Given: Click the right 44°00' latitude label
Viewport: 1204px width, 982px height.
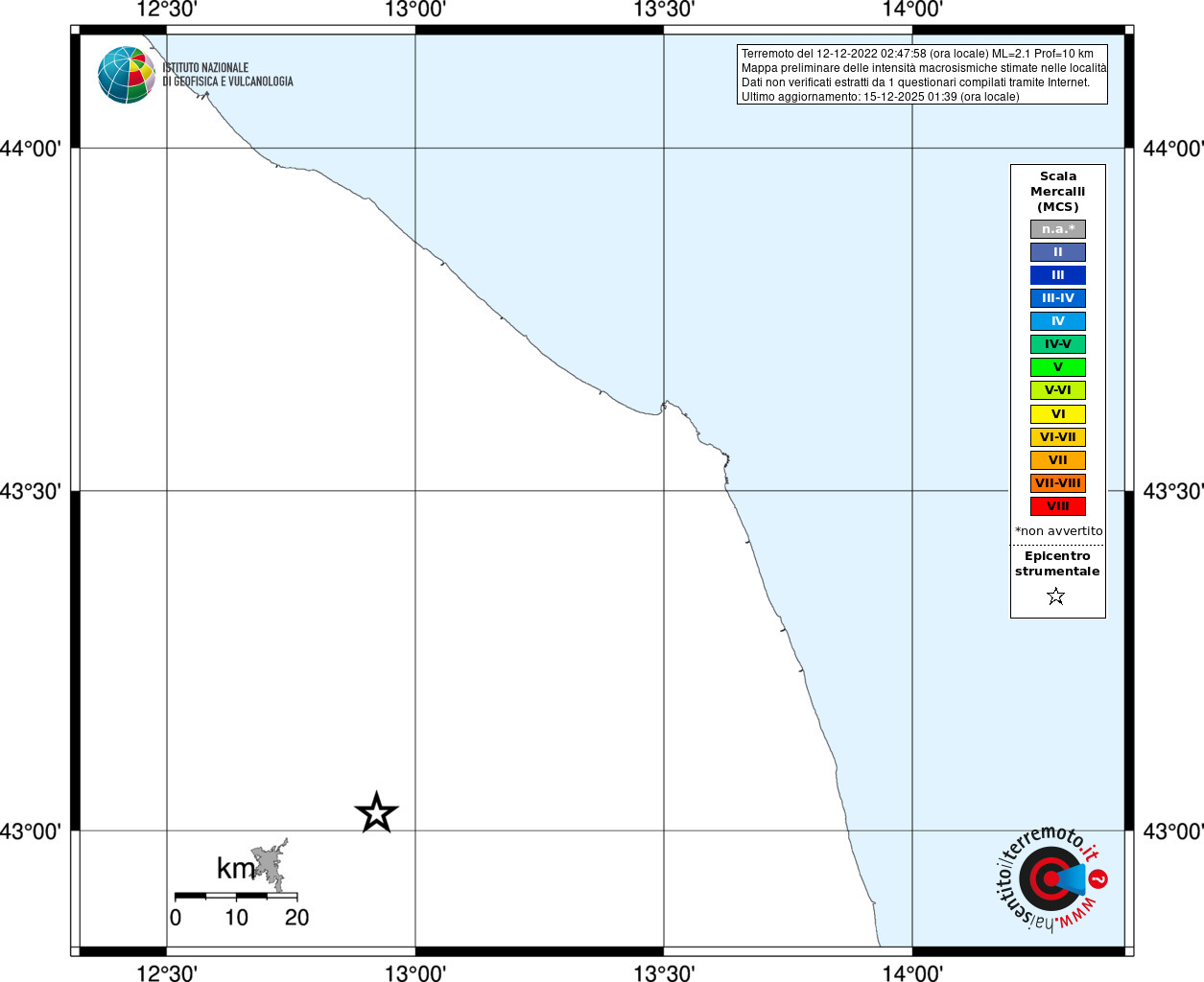Looking at the screenshot, I should coord(1173,149).
